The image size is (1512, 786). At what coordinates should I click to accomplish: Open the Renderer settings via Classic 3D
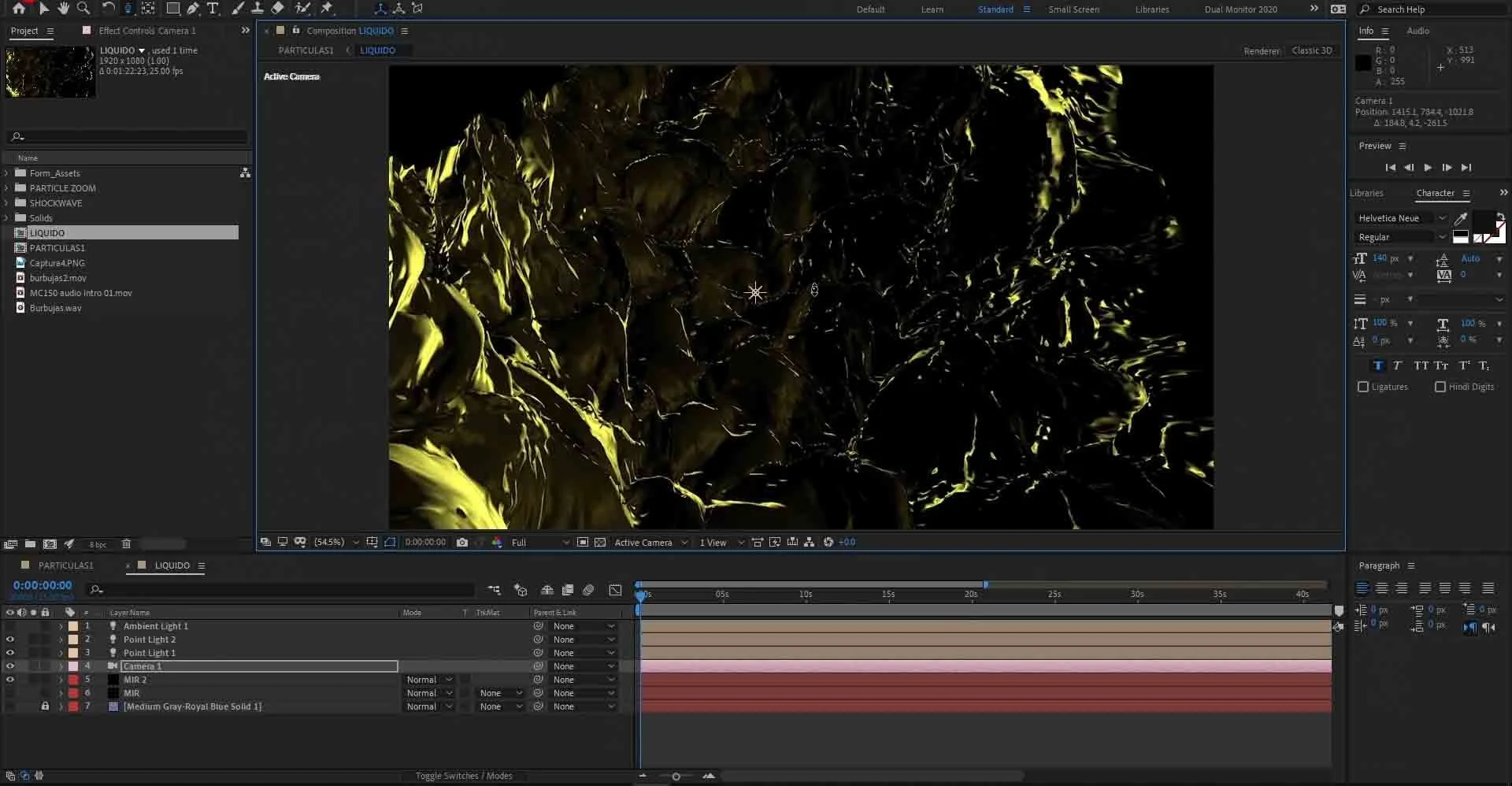coord(1311,50)
